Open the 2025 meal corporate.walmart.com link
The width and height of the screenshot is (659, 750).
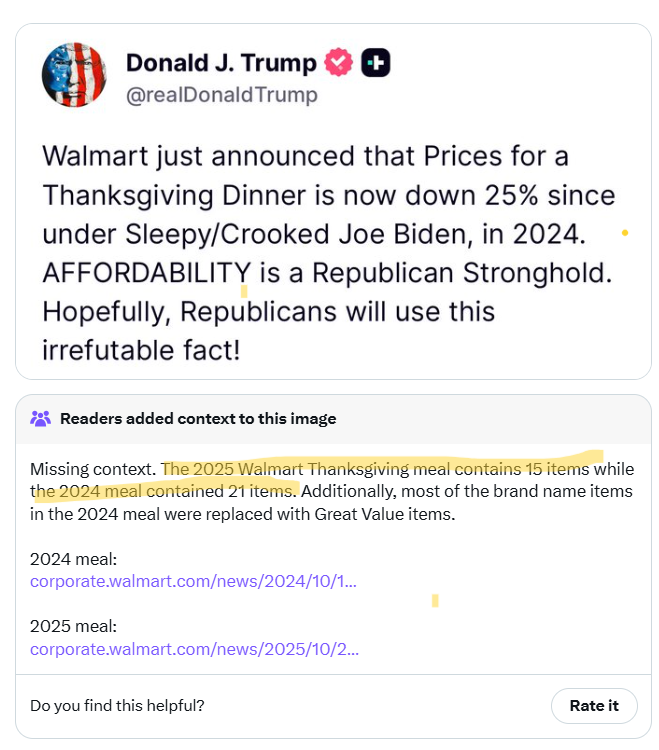[x=194, y=649]
